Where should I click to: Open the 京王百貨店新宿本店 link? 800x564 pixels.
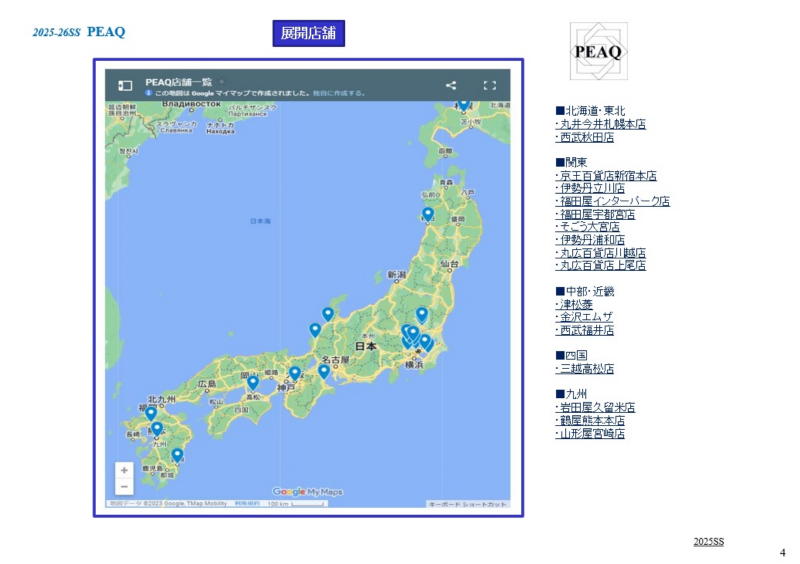pyautogui.click(x=605, y=175)
